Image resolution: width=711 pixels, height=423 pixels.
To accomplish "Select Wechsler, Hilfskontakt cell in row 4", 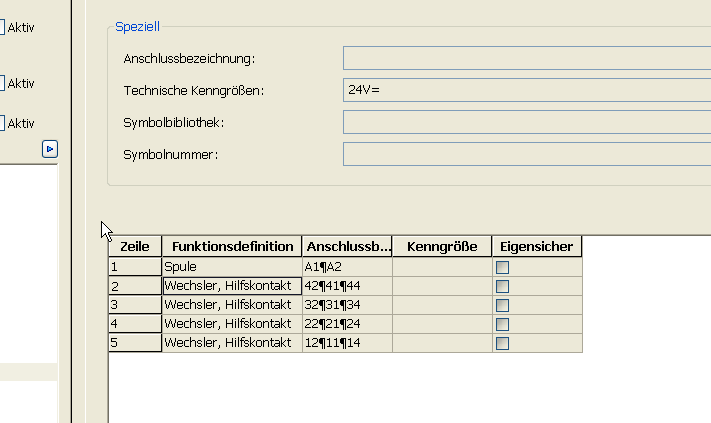I will point(232,324).
